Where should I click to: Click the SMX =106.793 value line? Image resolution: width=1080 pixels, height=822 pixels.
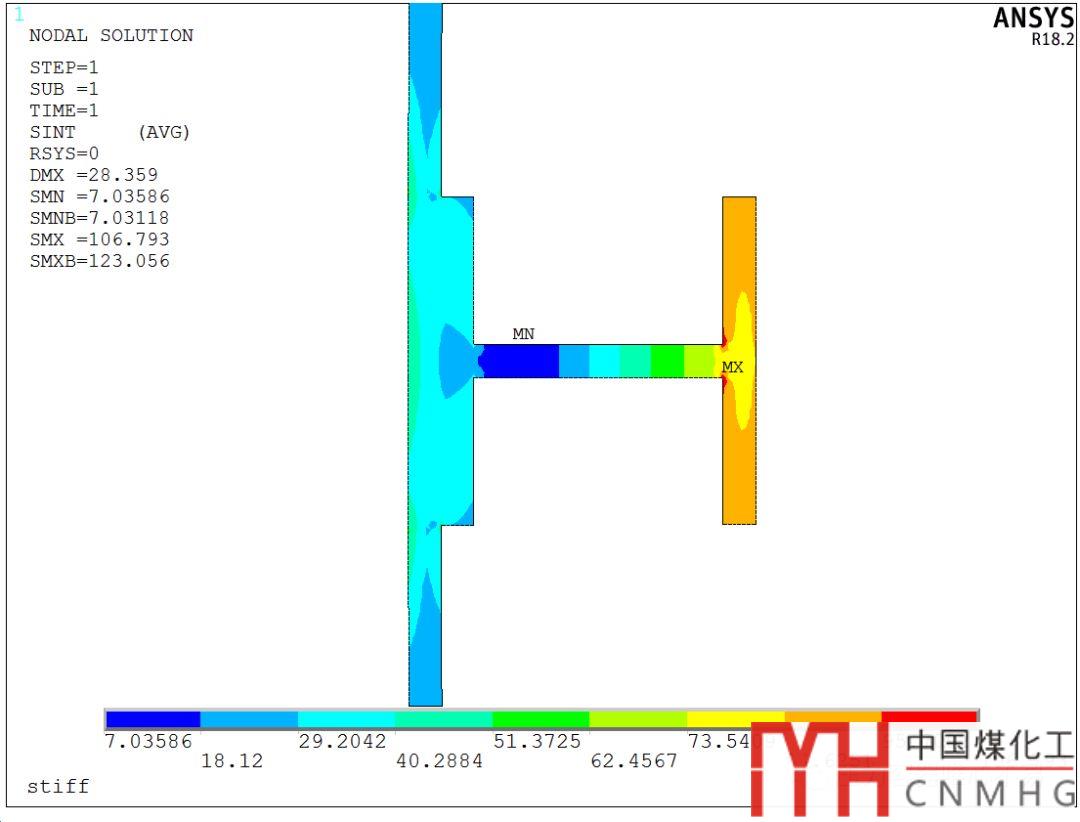pyautogui.click(x=99, y=240)
